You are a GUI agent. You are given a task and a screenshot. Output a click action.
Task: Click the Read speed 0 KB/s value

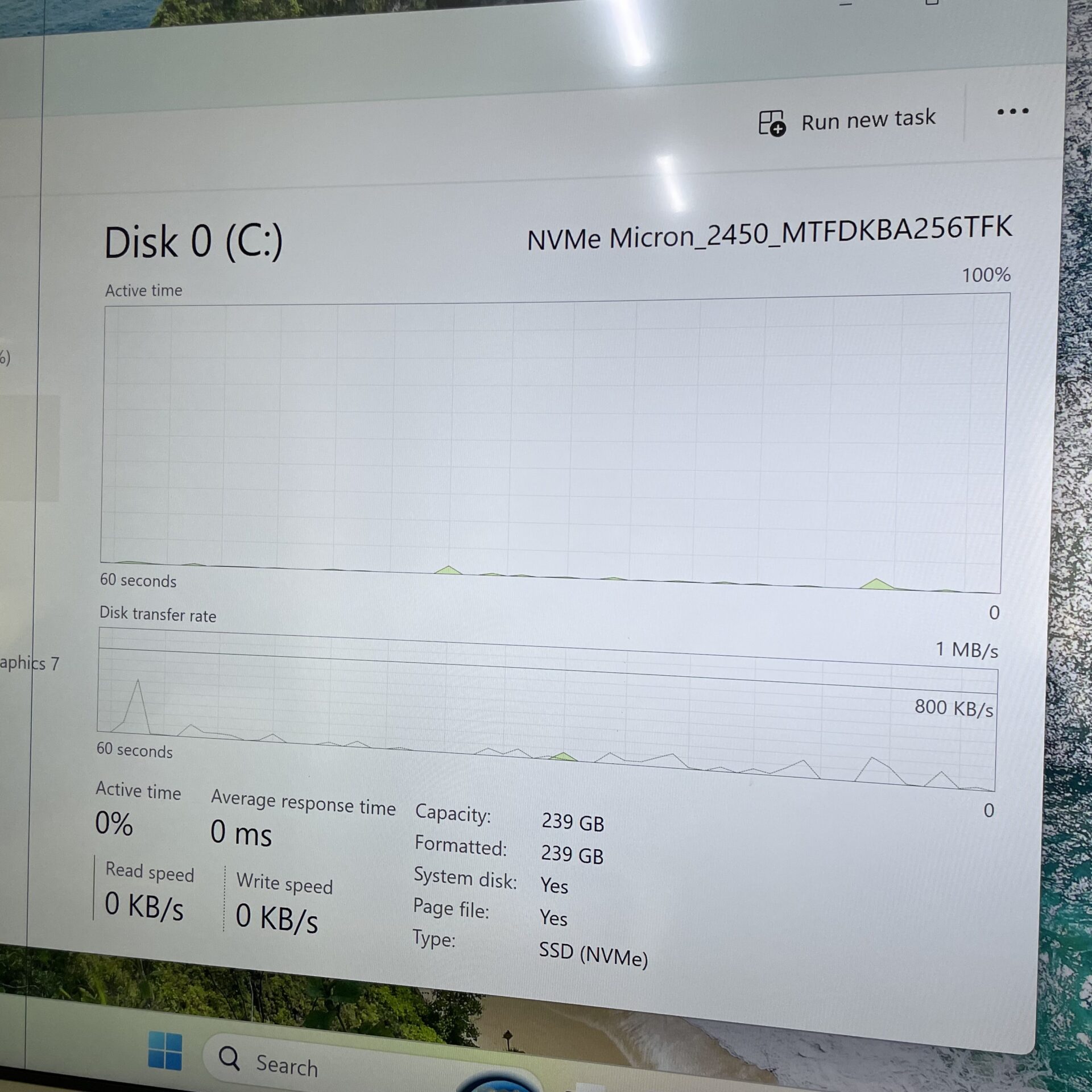[143, 908]
